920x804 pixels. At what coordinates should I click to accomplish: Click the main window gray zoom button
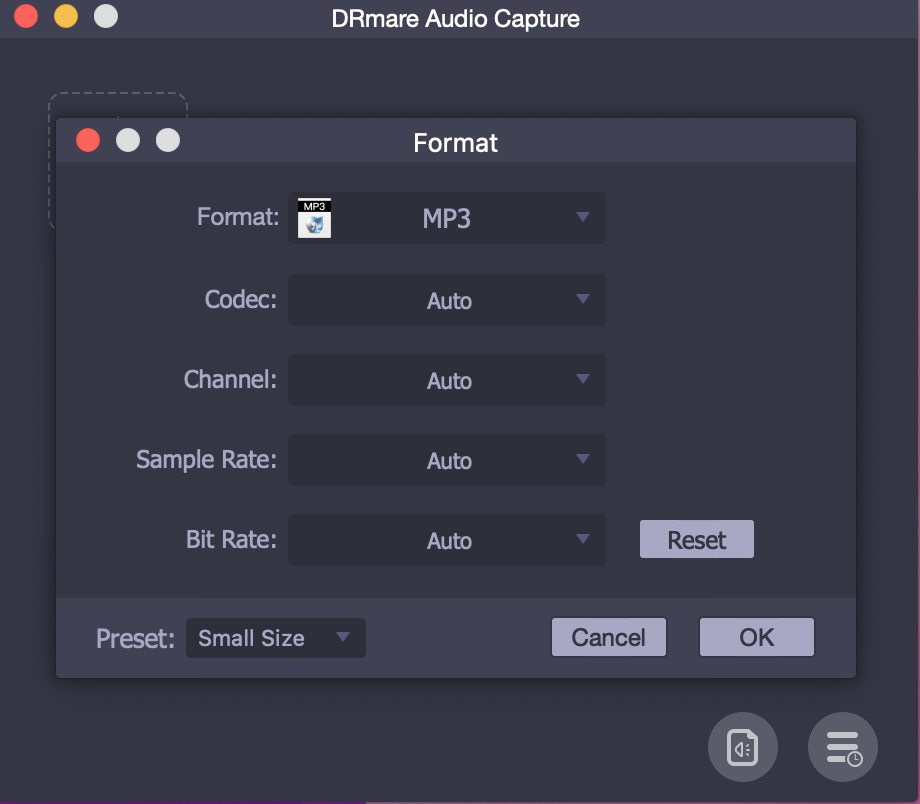tap(105, 17)
